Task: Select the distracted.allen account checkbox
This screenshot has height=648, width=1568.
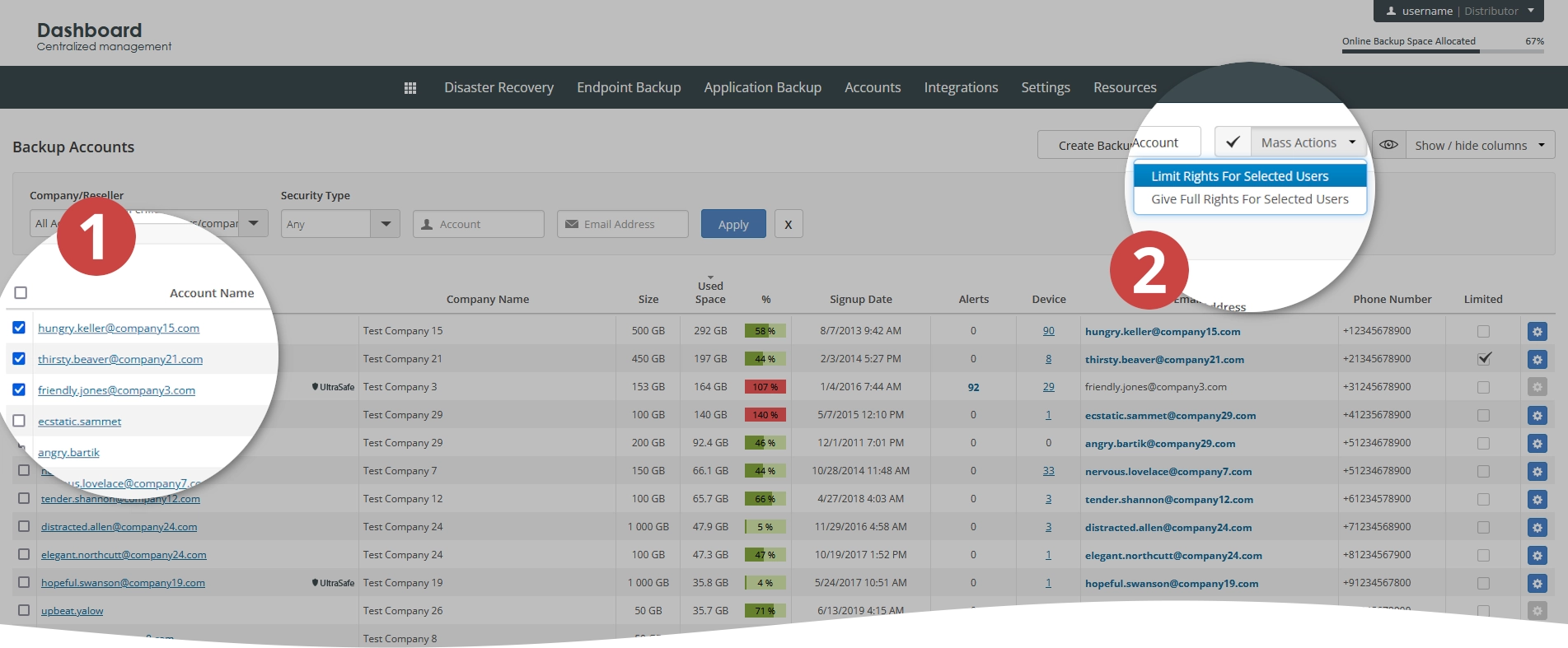Action: (24, 526)
